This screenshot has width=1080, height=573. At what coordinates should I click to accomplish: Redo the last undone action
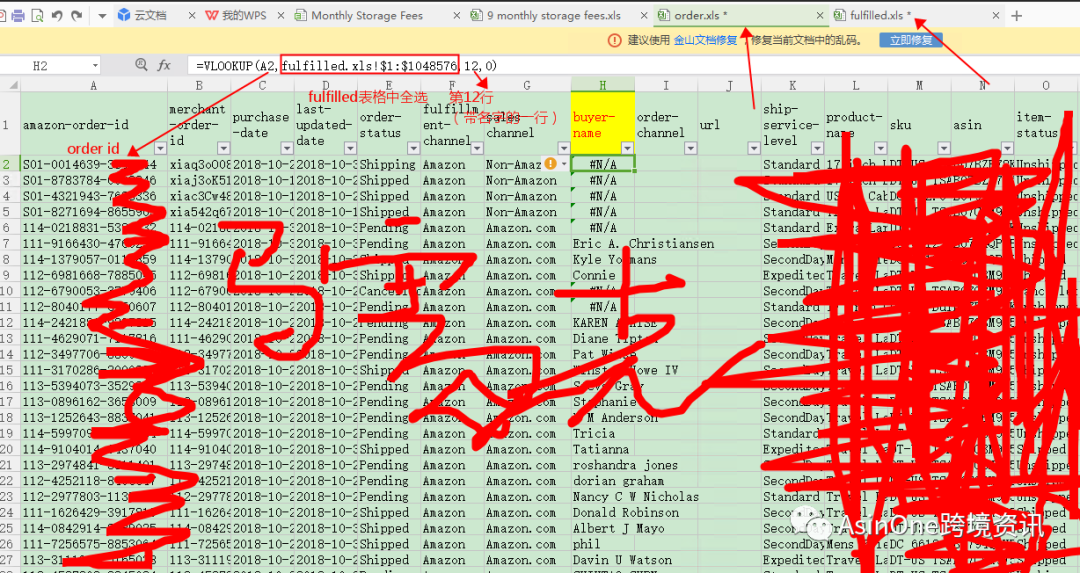(76, 15)
